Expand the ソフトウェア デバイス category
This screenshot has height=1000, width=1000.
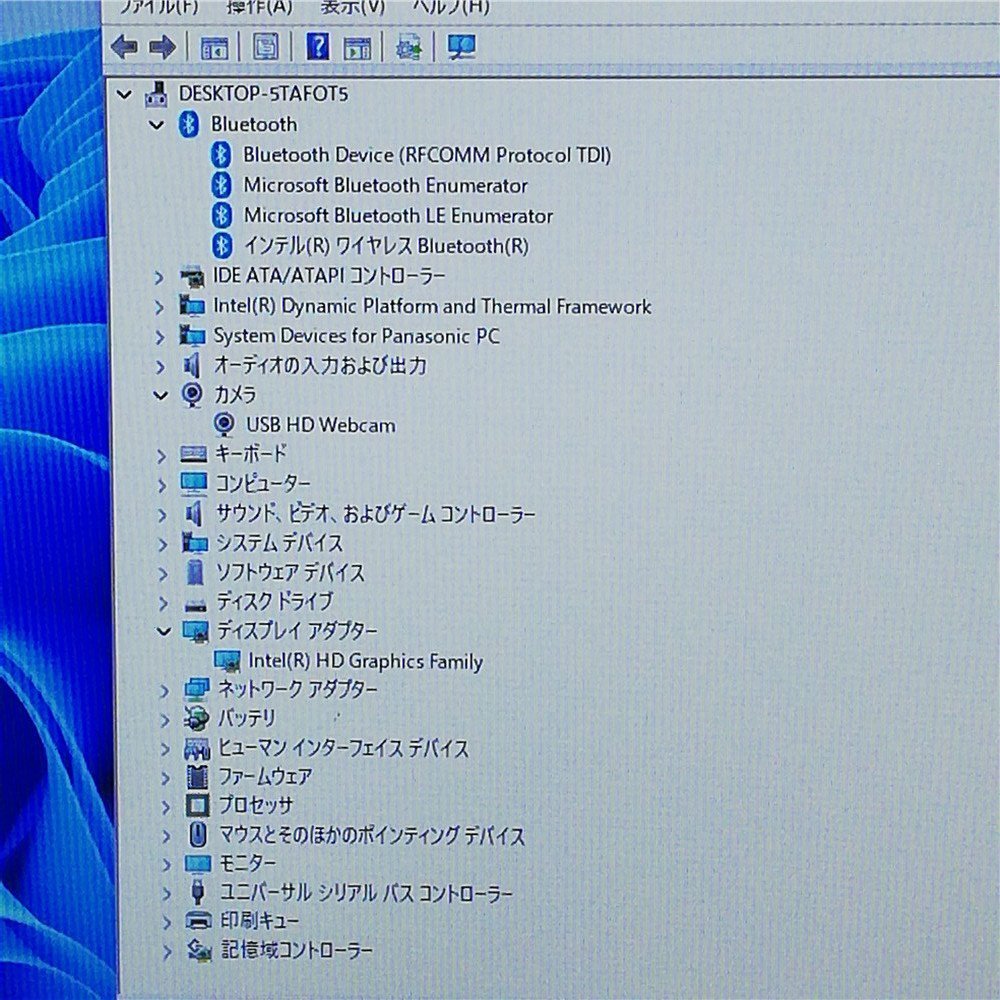point(163,573)
